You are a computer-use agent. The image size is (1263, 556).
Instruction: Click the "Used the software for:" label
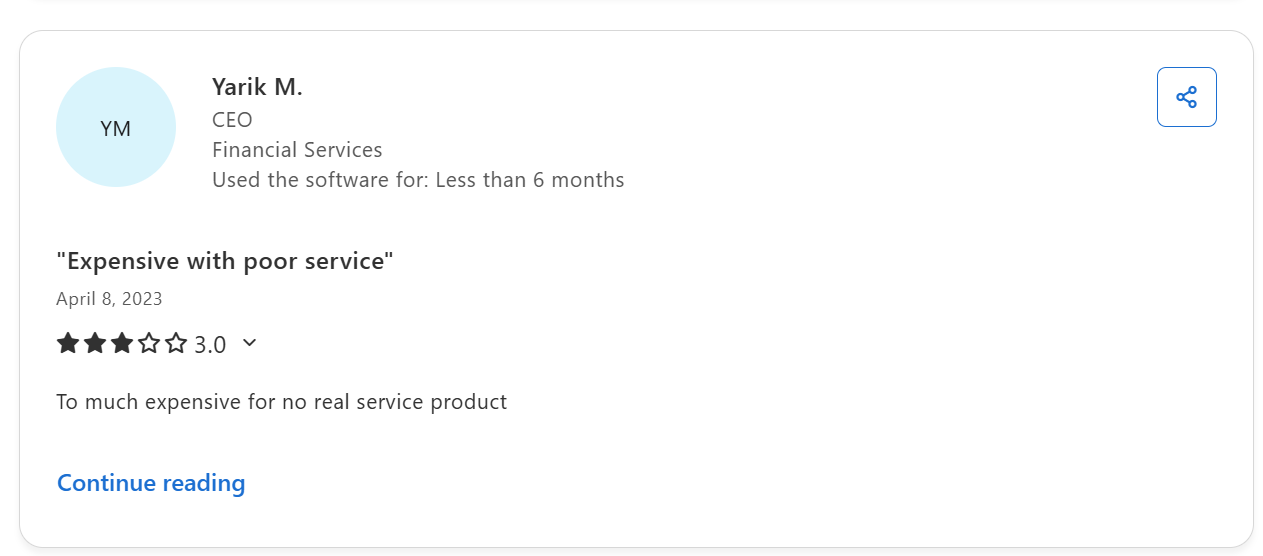(x=320, y=180)
